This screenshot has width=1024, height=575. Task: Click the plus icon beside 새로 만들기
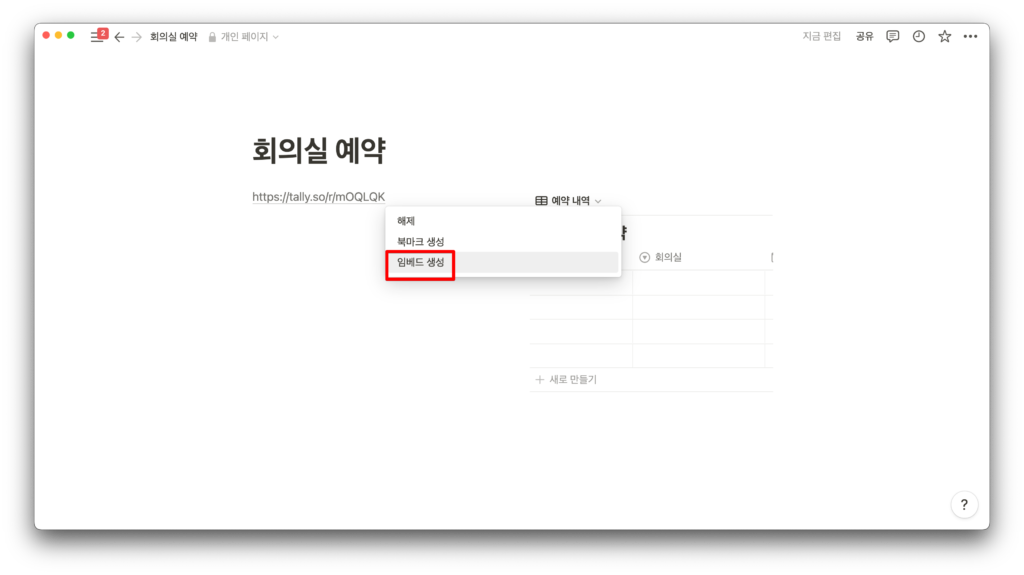click(x=540, y=380)
